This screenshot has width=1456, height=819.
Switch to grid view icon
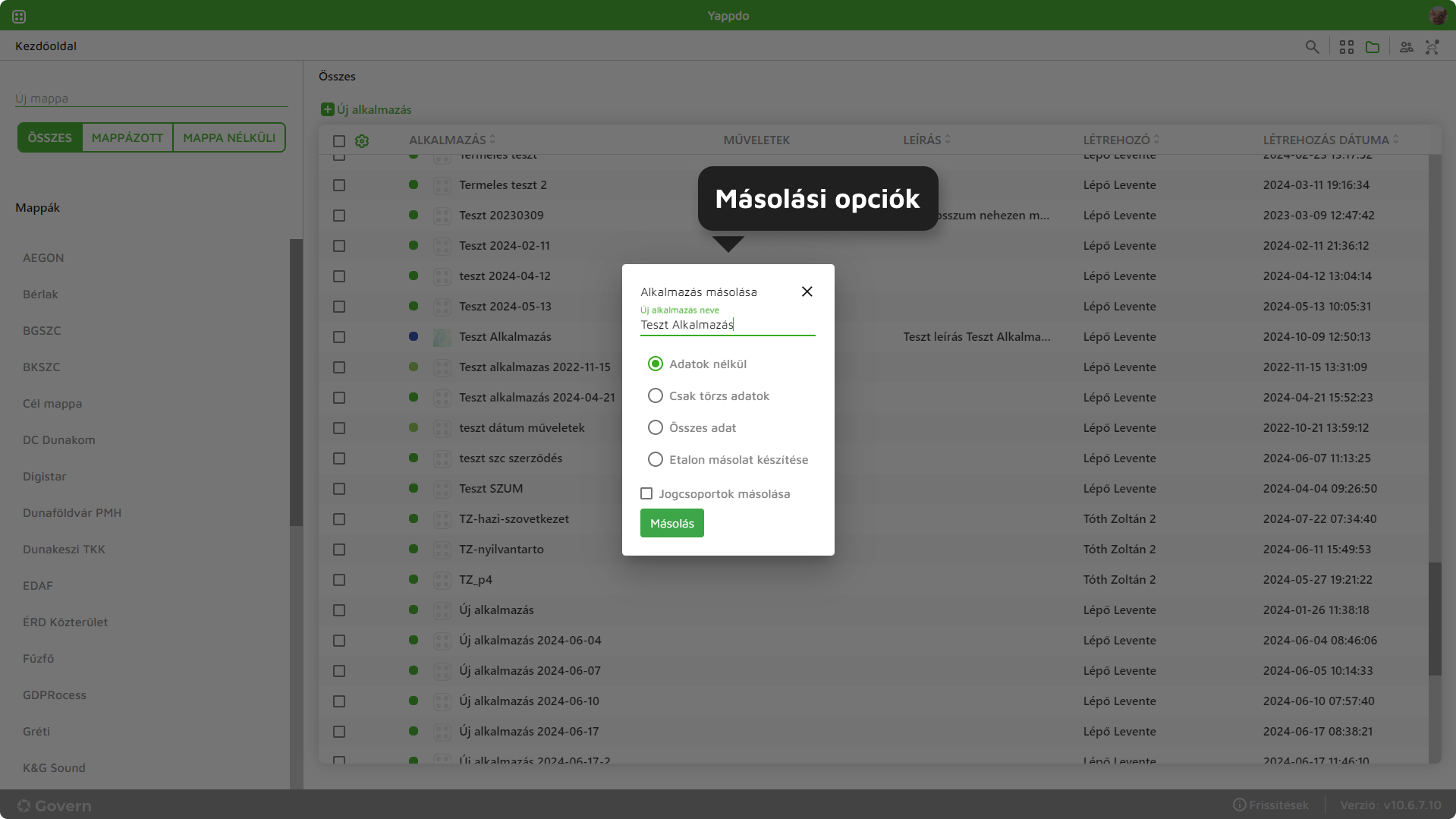(1347, 47)
